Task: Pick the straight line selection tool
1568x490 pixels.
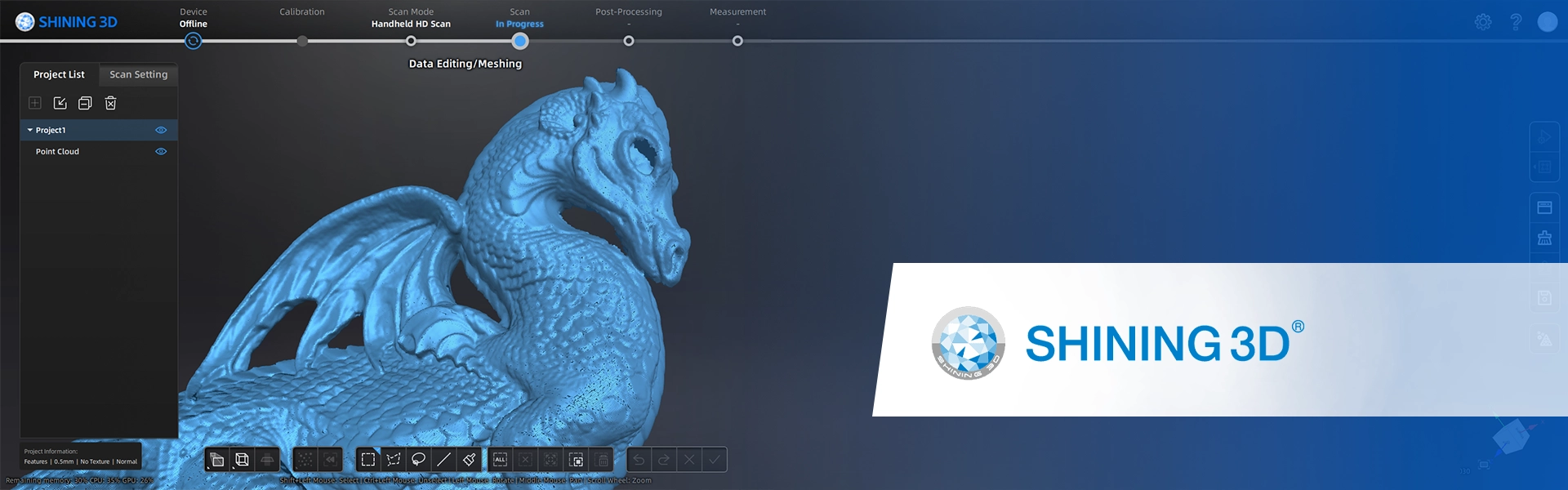Action: [x=443, y=460]
